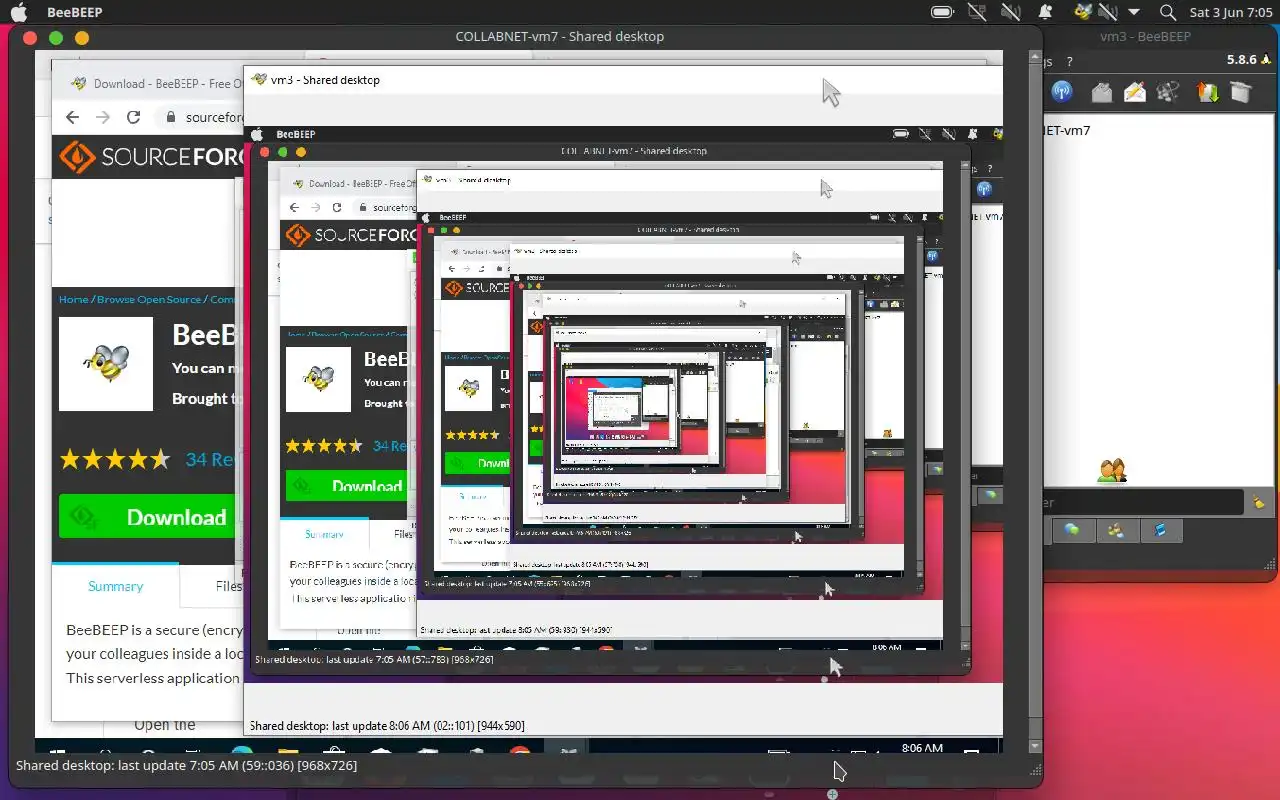
Task: Click the gray box icon at BeeBEEP toolbar end
Action: (1241, 92)
